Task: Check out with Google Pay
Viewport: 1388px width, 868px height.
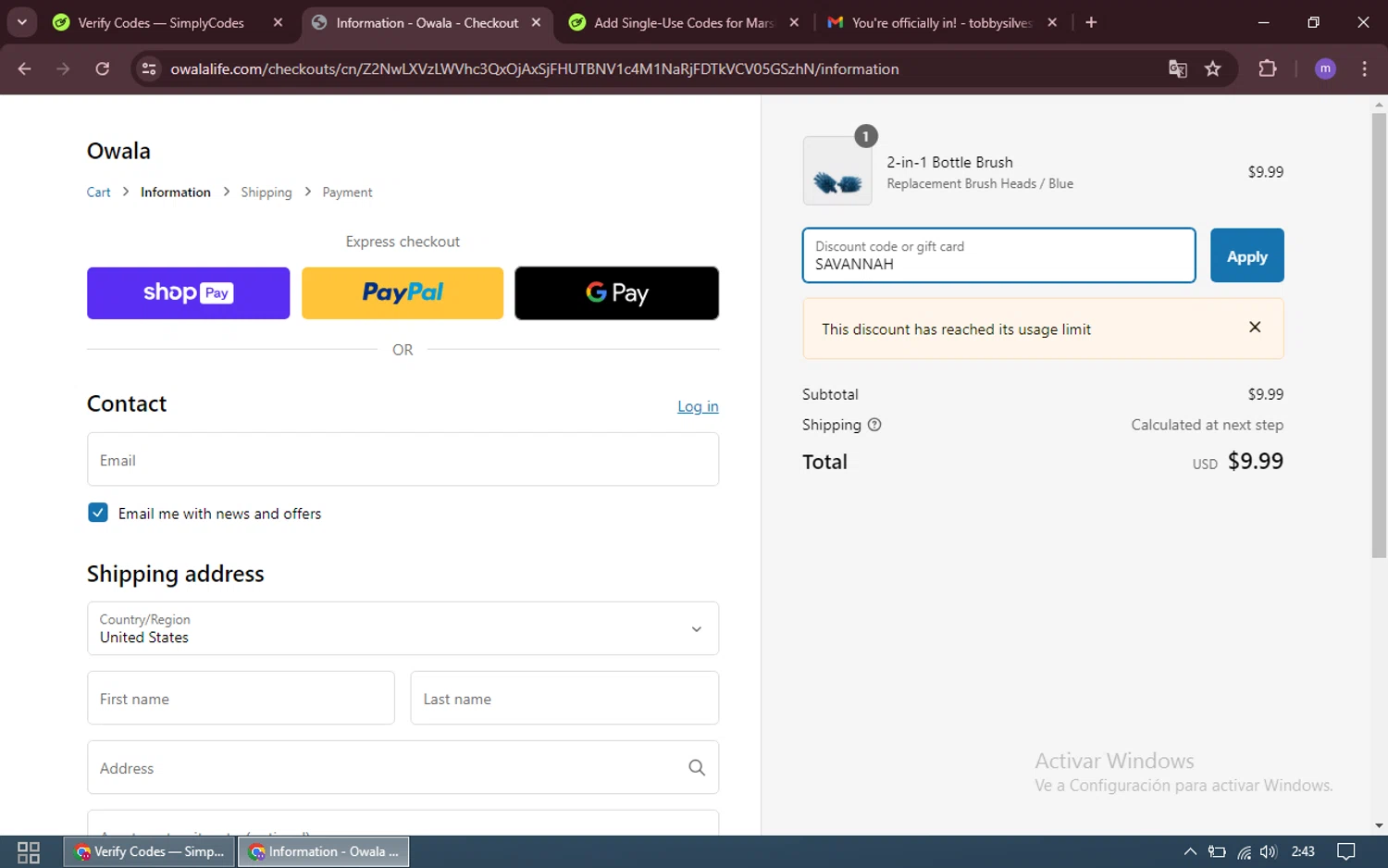Action: coord(616,293)
